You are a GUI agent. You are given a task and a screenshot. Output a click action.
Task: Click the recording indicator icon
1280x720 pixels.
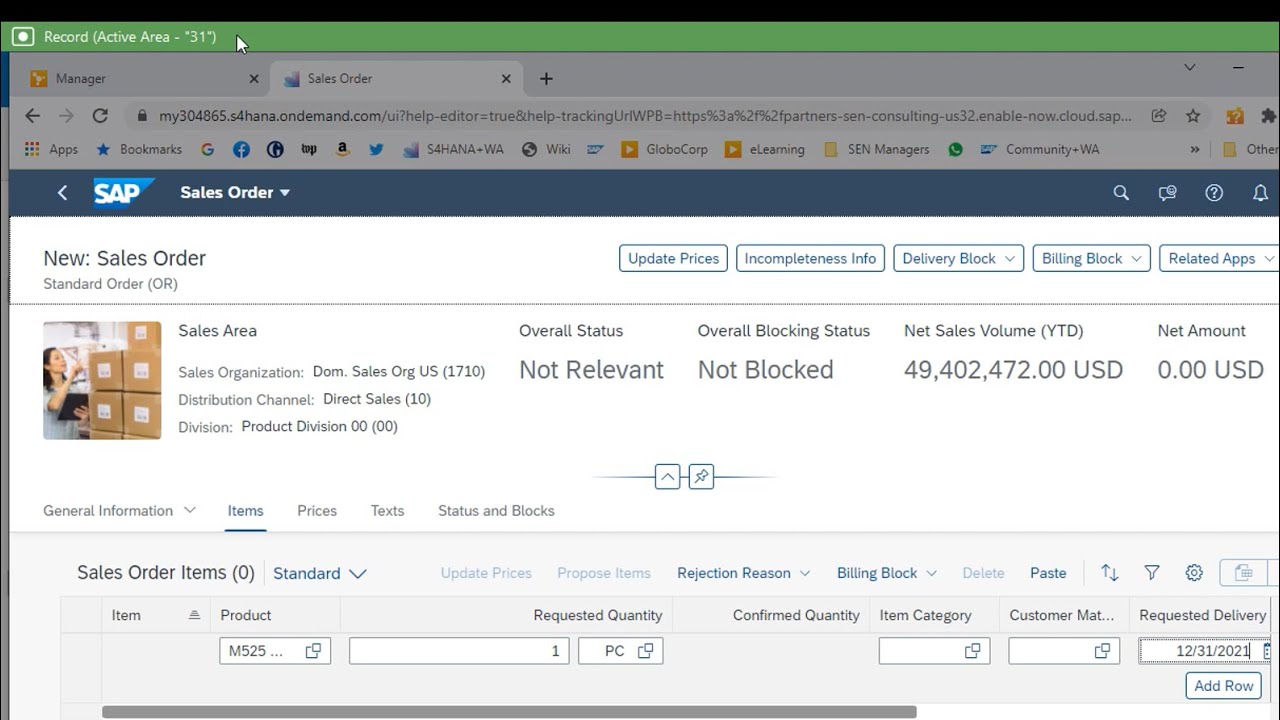22,37
